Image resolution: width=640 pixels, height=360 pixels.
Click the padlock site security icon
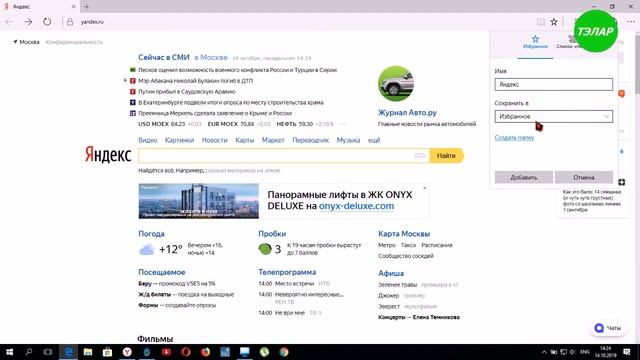pyautogui.click(x=70, y=22)
